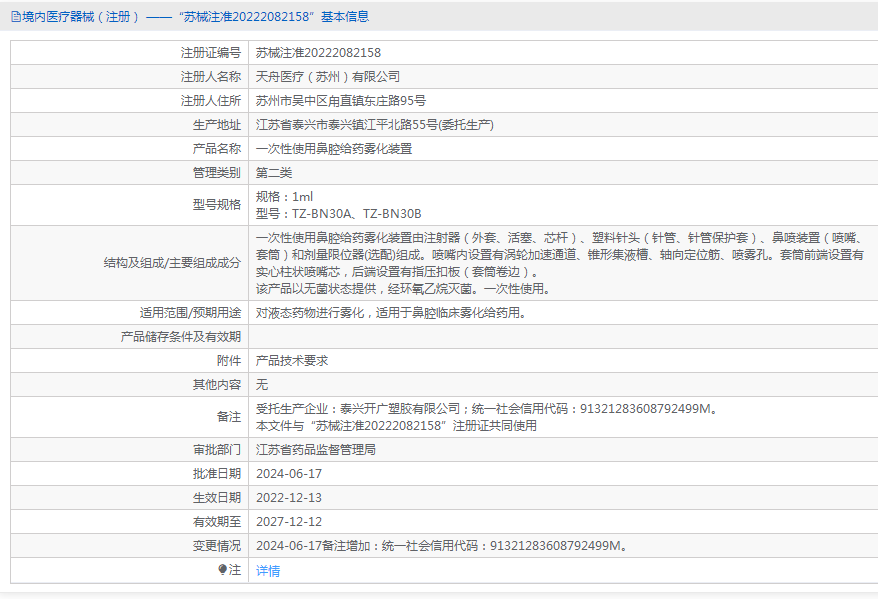Image resolution: width=878 pixels, height=599 pixels.
Task: Click the 备注 label
Action: 228,417
